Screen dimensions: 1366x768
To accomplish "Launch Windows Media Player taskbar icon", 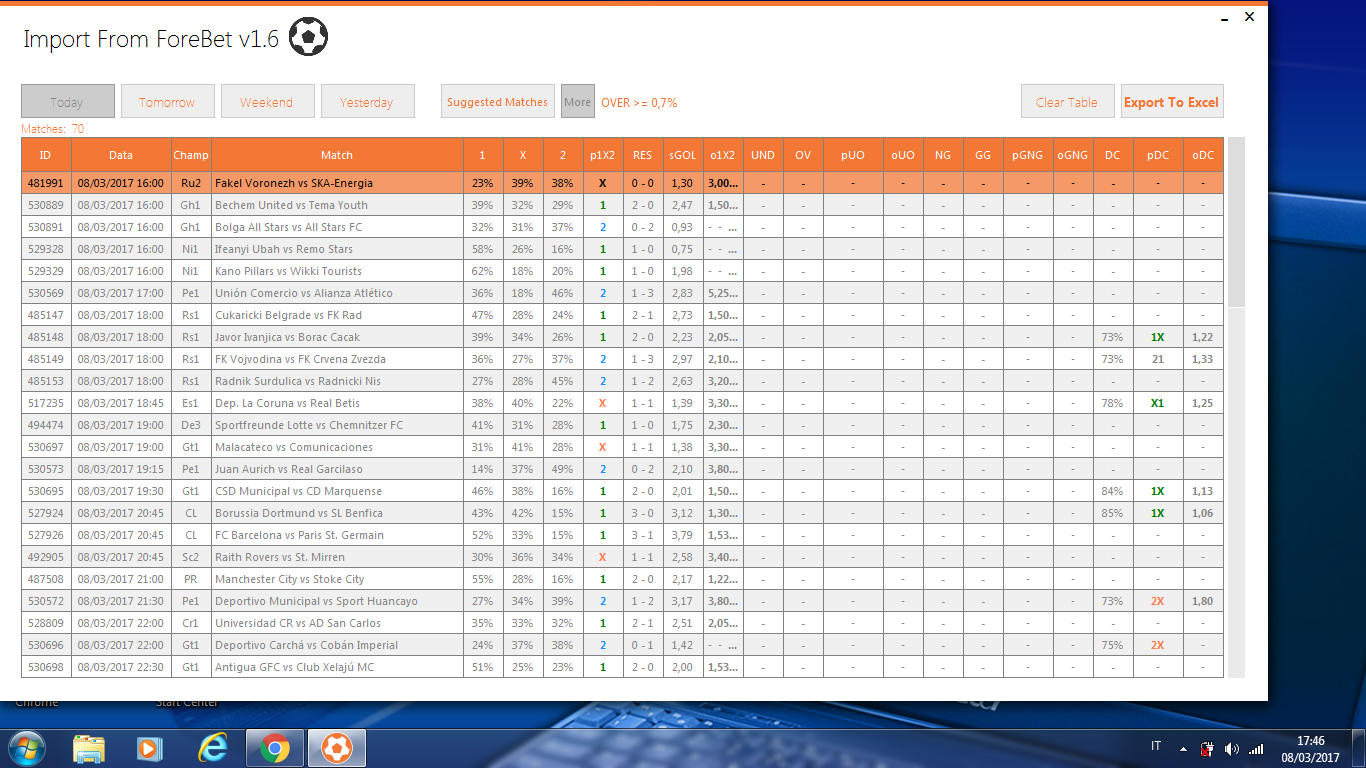I will tap(149, 748).
